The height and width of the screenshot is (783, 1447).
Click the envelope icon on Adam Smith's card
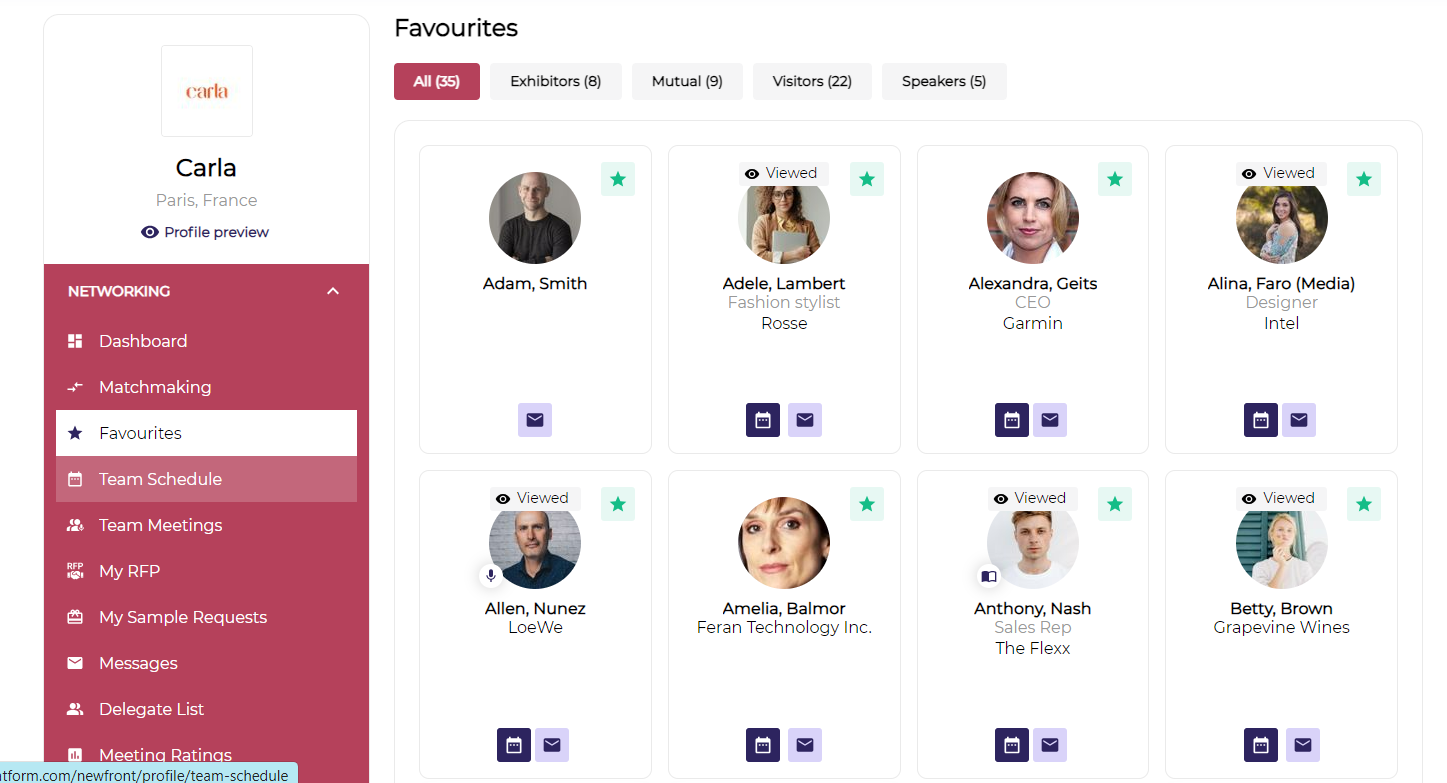click(535, 420)
